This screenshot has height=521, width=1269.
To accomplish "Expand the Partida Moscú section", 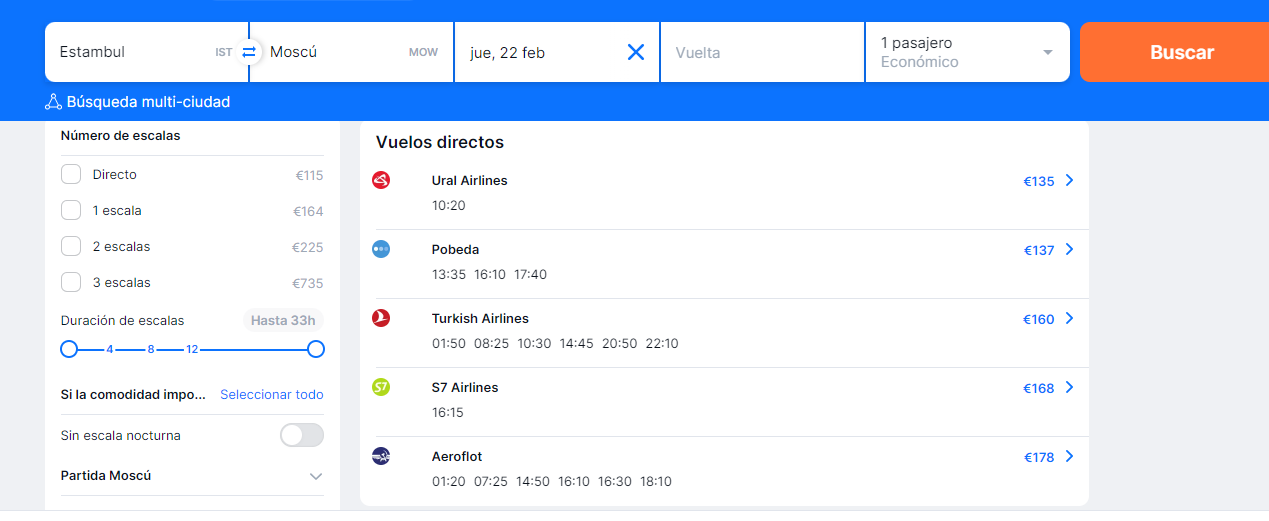I will click(192, 476).
